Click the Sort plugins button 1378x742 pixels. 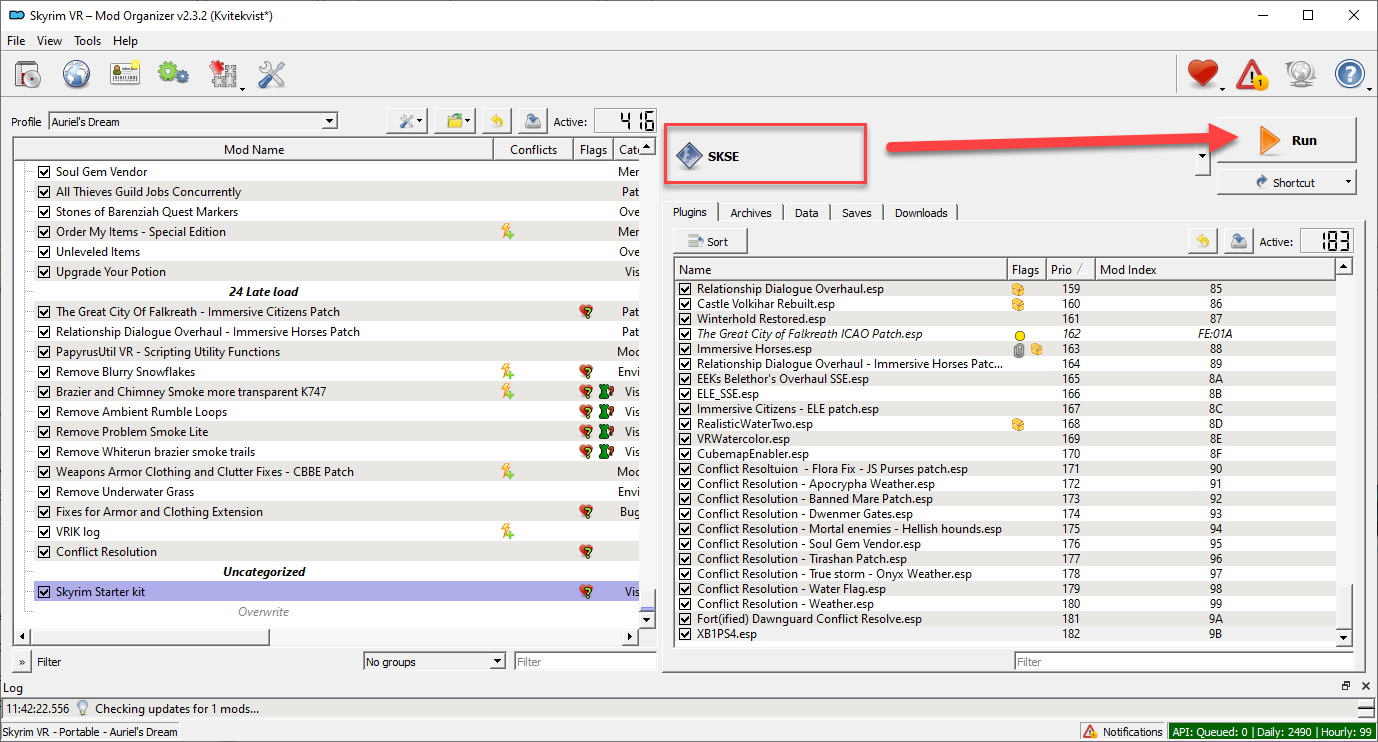pyautogui.click(x=710, y=241)
